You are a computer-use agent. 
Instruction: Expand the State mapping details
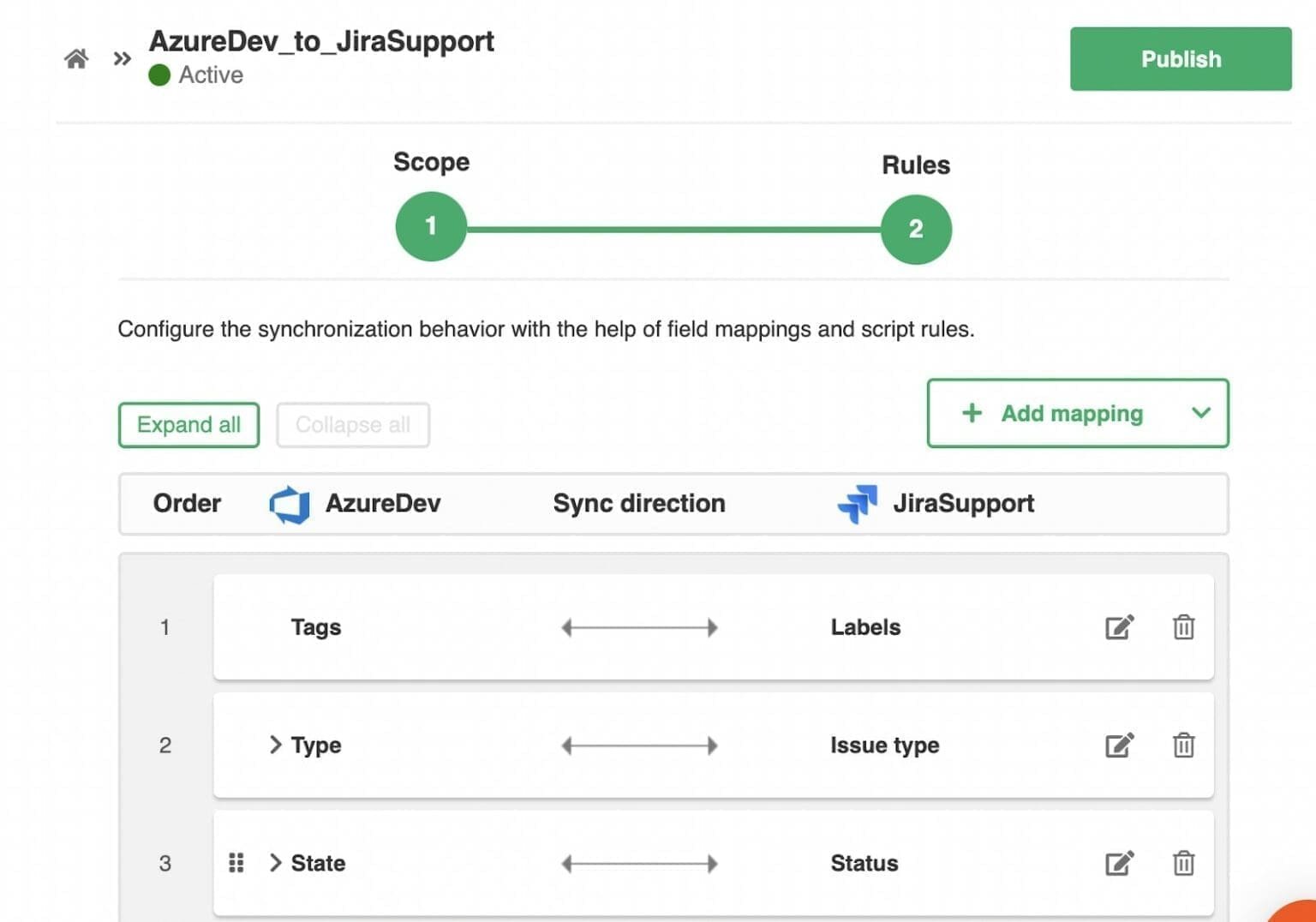pos(275,863)
